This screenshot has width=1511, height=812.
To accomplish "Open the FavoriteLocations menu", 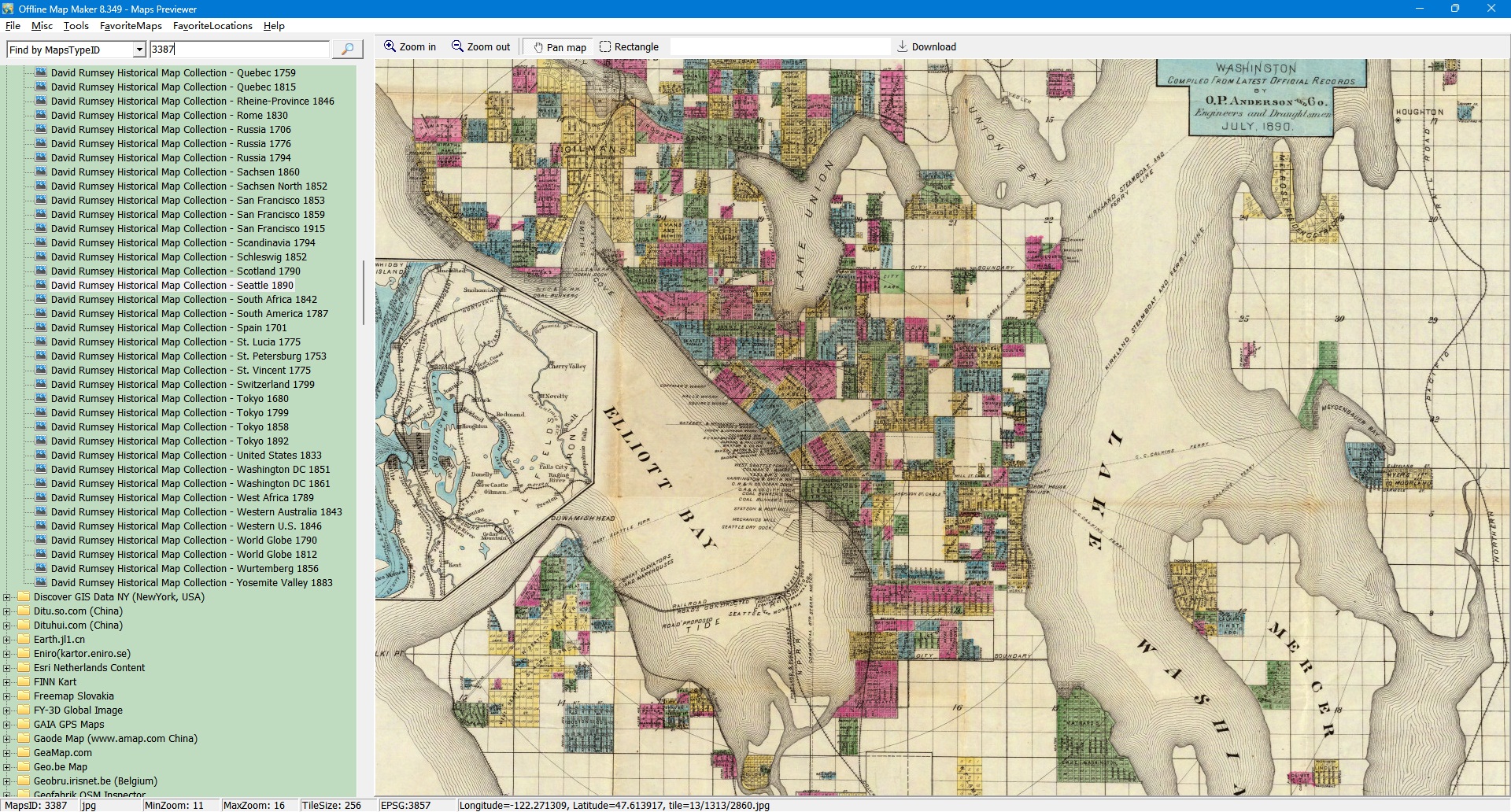I will pos(212,26).
